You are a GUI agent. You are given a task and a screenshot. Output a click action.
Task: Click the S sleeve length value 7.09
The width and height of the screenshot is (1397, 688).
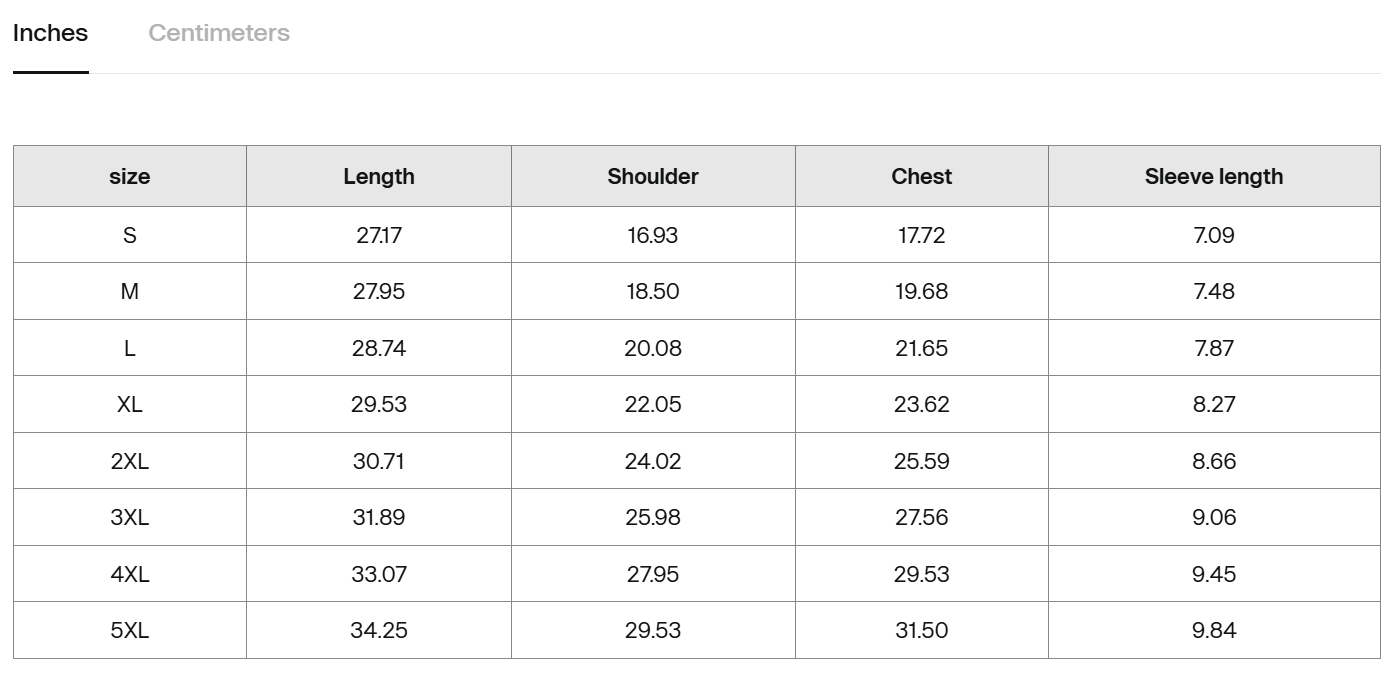1214,235
